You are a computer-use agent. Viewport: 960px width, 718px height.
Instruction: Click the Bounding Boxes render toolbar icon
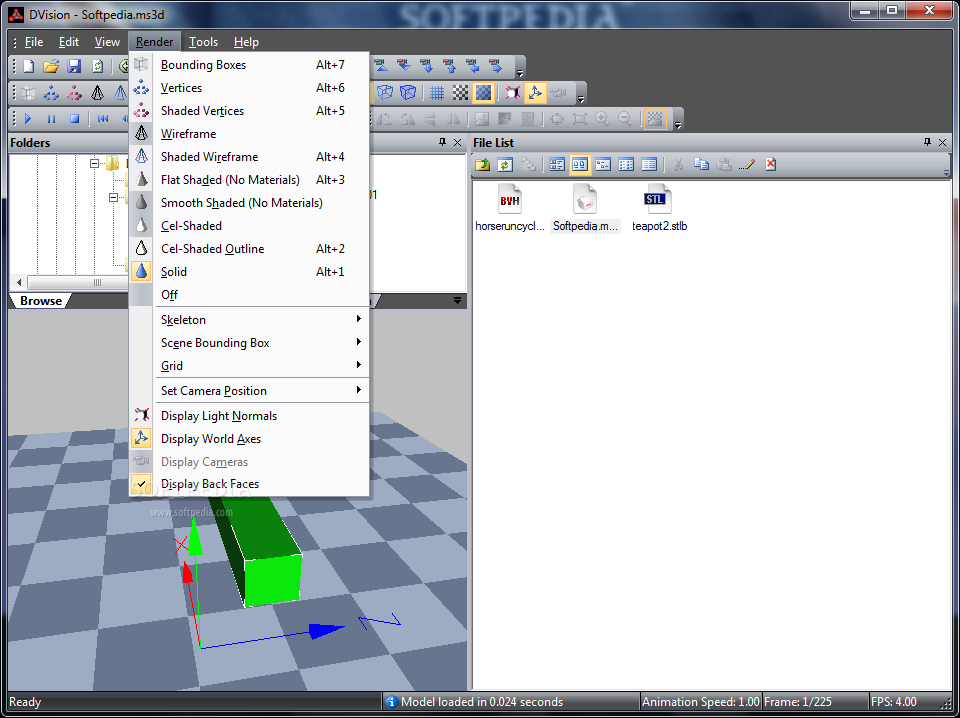point(28,93)
